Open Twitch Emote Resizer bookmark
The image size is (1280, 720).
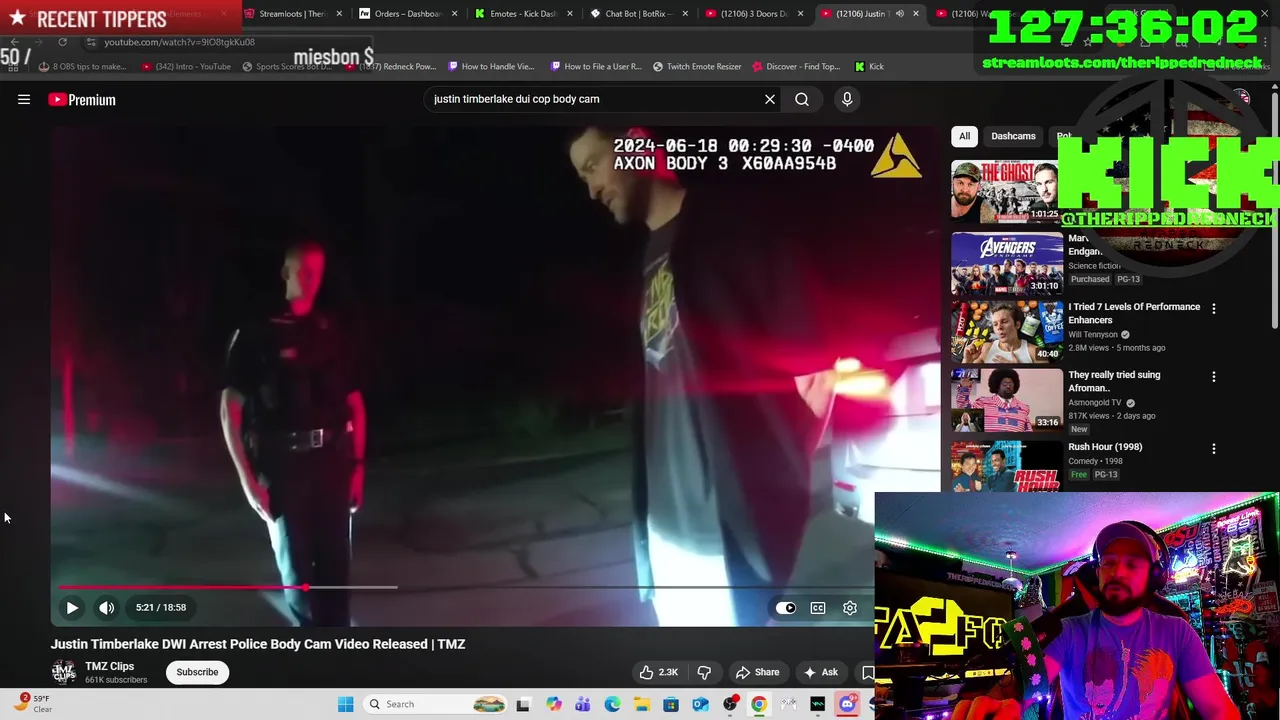[x=697, y=67]
